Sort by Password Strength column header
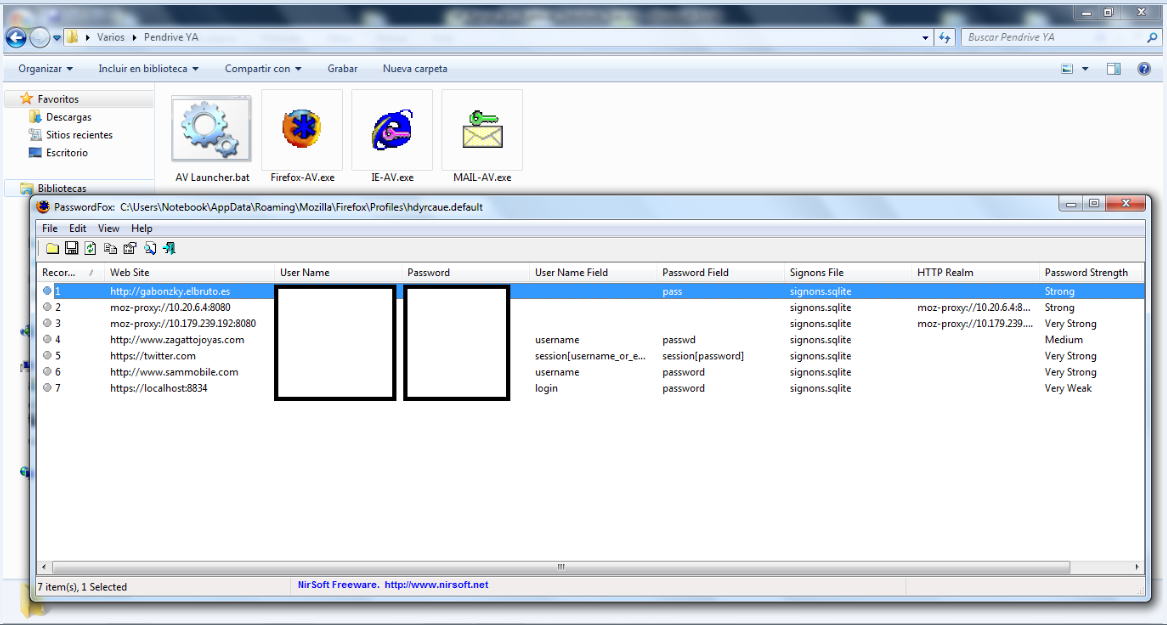 1090,272
